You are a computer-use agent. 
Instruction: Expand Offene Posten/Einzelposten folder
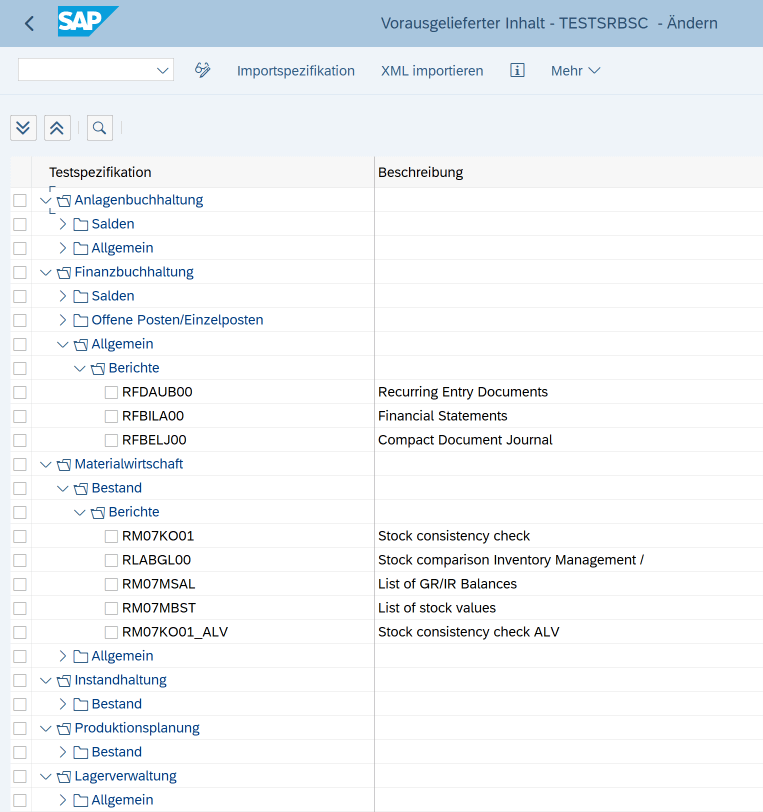click(63, 320)
